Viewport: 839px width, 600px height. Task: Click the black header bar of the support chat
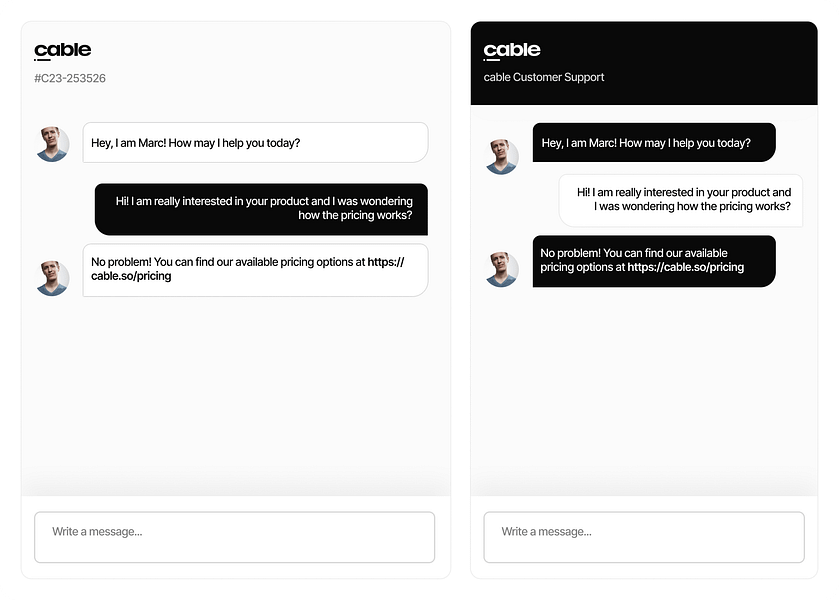pyautogui.click(x=700, y=62)
